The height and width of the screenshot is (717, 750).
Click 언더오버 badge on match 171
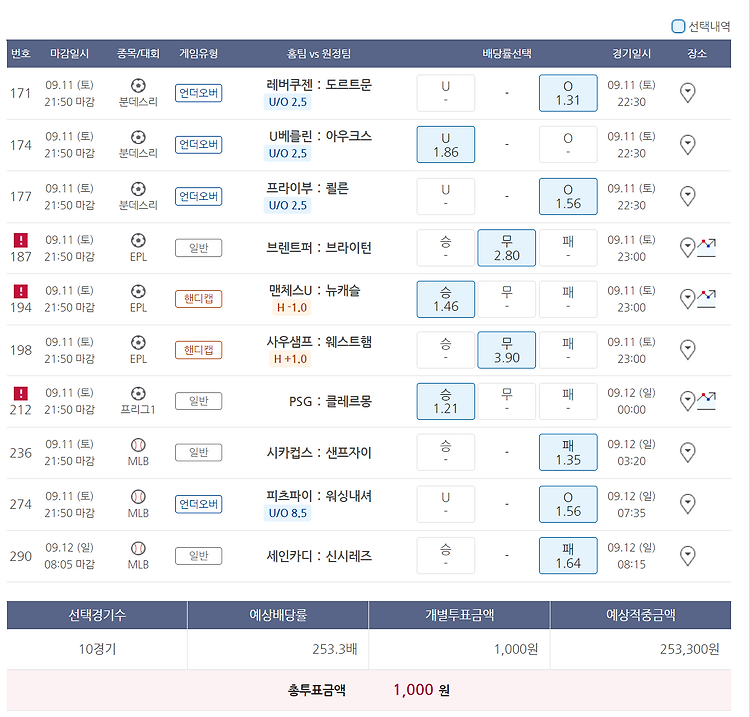199,93
